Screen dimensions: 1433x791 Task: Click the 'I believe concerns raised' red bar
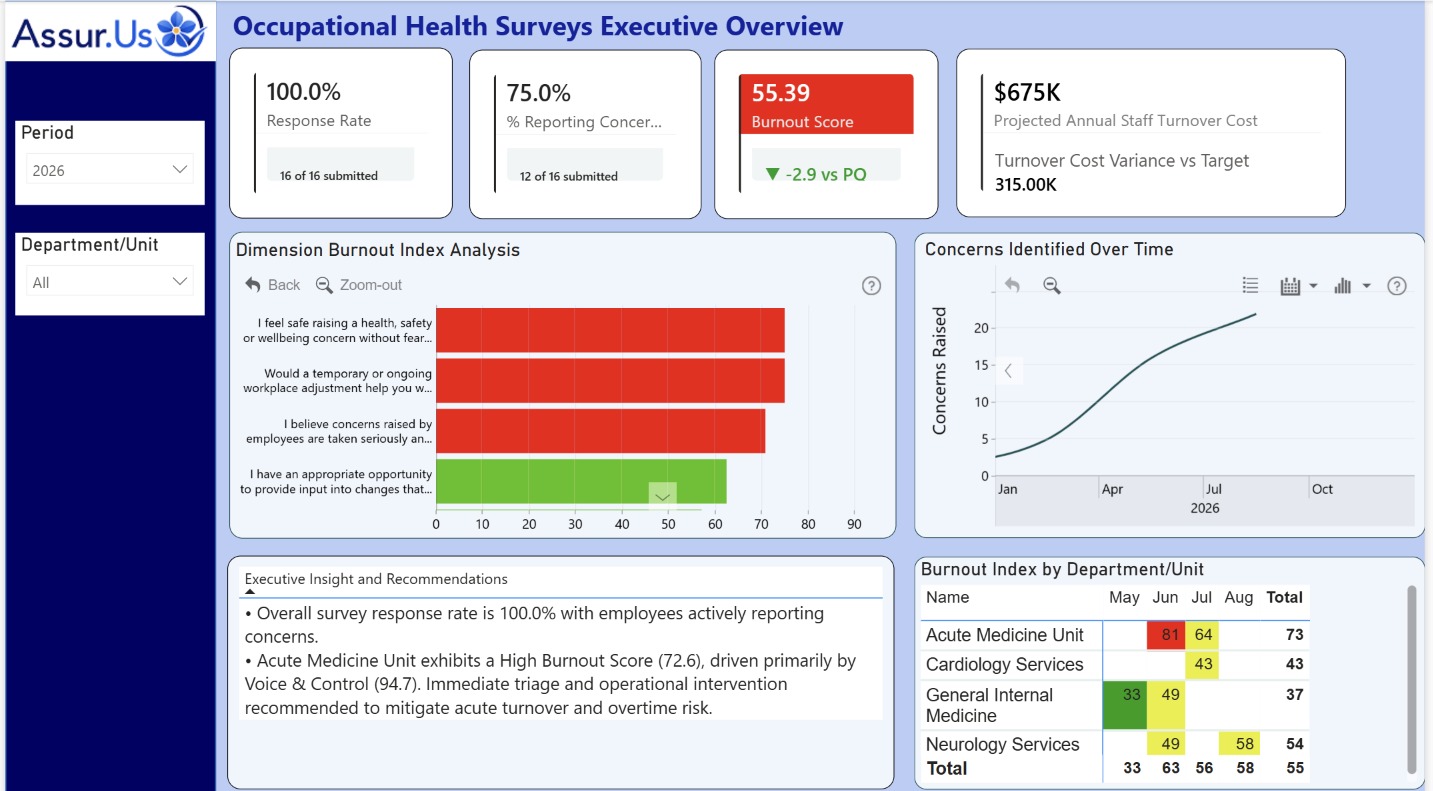600,431
